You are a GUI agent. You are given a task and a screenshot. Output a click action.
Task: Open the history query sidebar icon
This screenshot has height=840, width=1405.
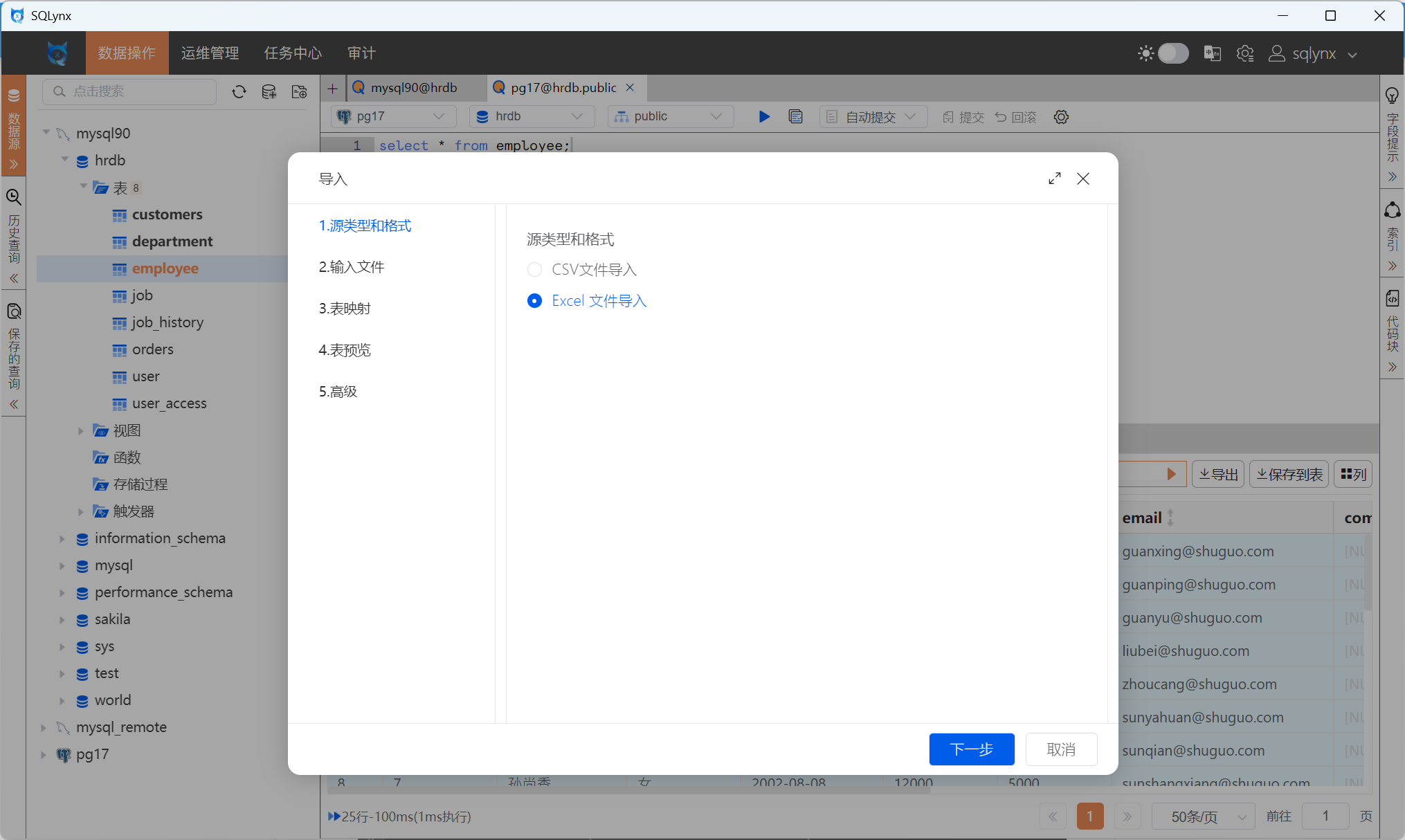[14, 198]
